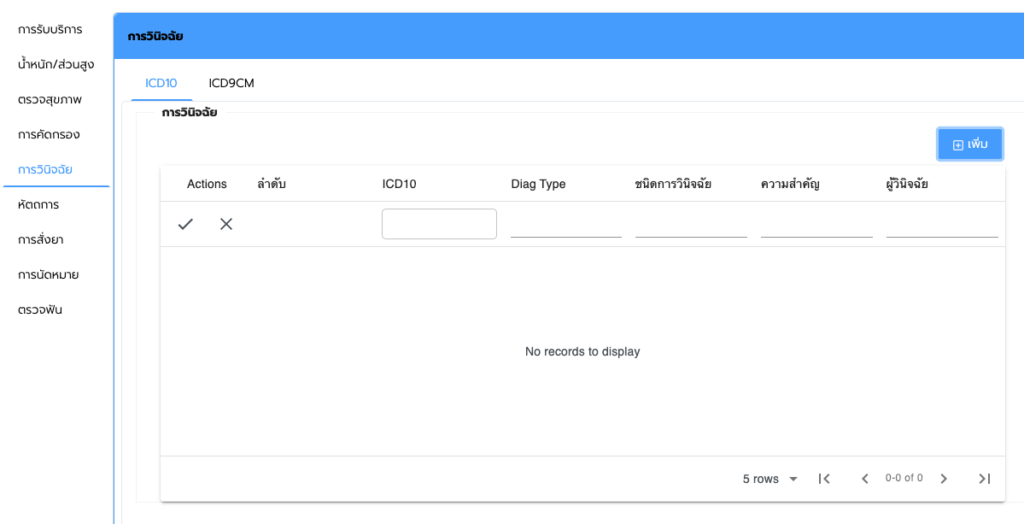Navigate to การสั่งยา in the sidebar
The height and width of the screenshot is (524, 1024).
[x=41, y=239]
